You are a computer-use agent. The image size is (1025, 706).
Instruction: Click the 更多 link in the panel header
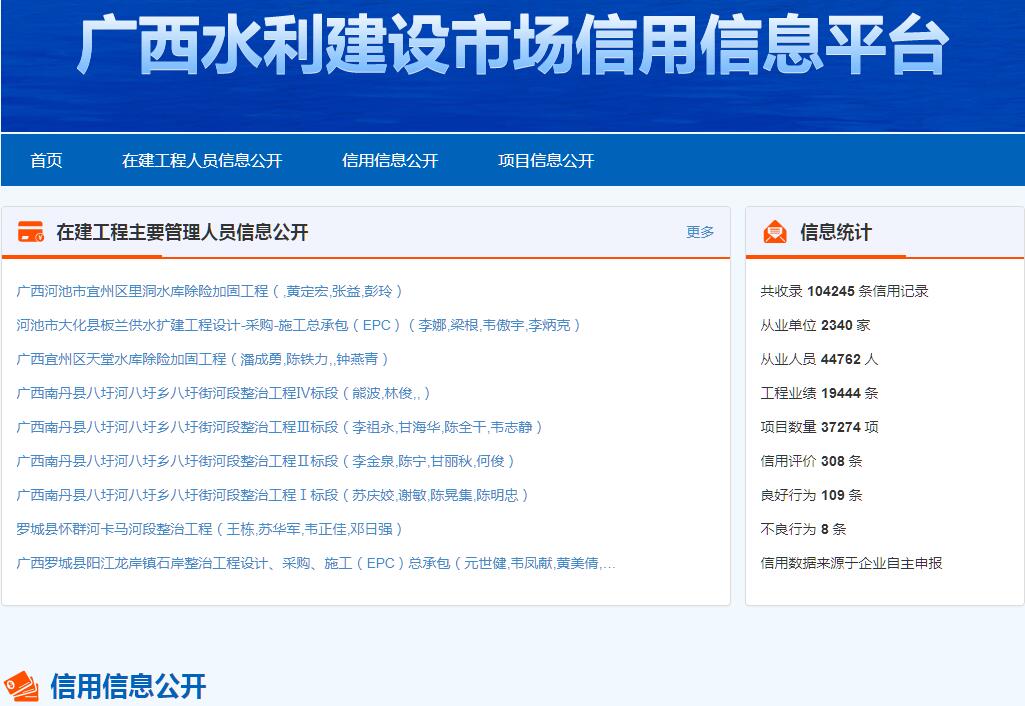(x=700, y=232)
